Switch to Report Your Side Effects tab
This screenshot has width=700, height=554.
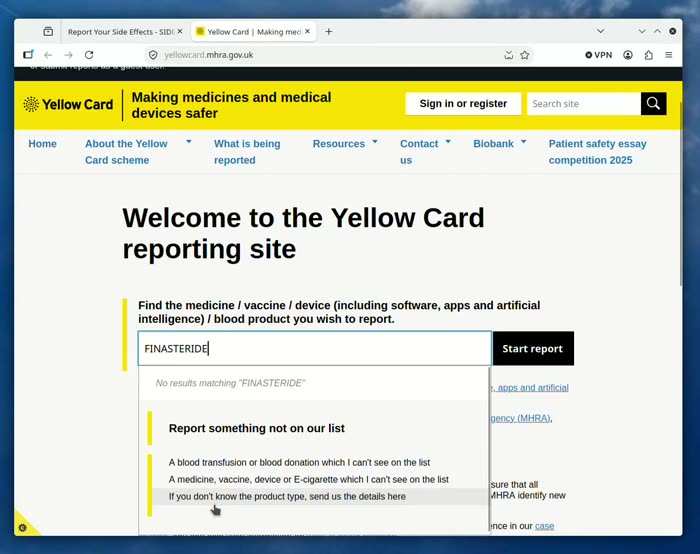coord(121,32)
